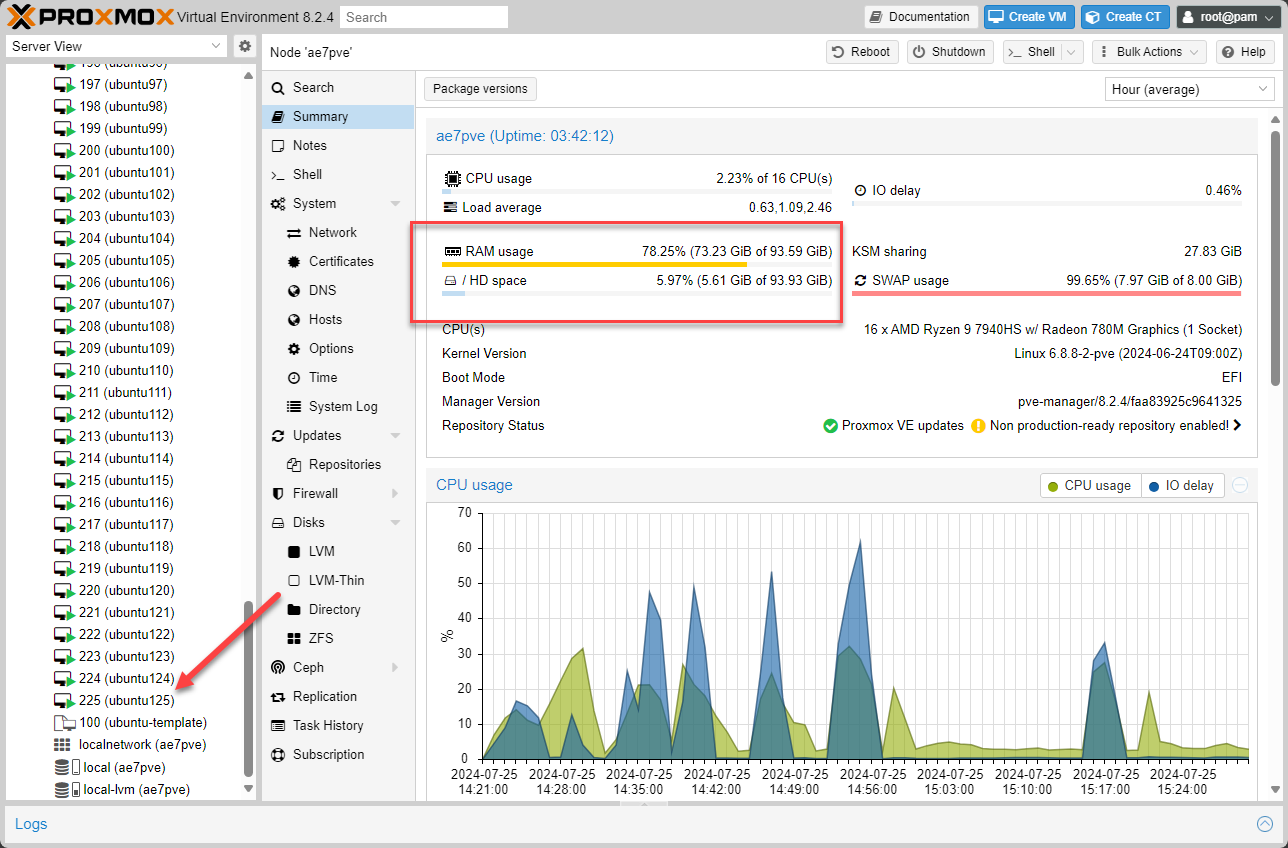Open the Firewall section
Image resolution: width=1288 pixels, height=848 pixels.
point(315,493)
